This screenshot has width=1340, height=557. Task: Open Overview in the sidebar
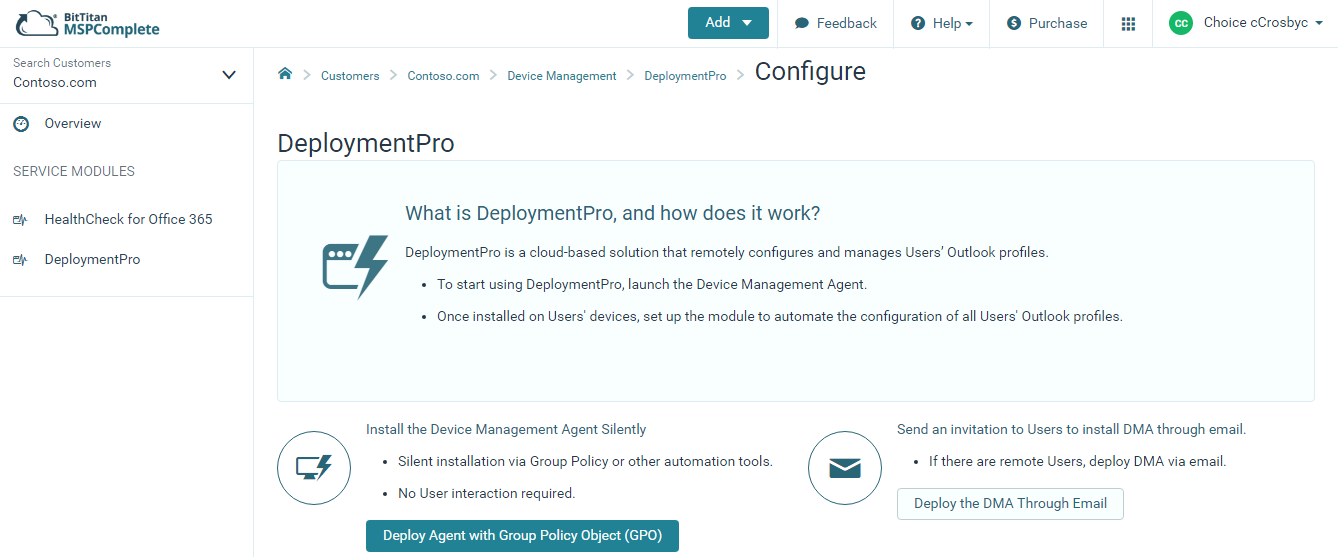[73, 124]
